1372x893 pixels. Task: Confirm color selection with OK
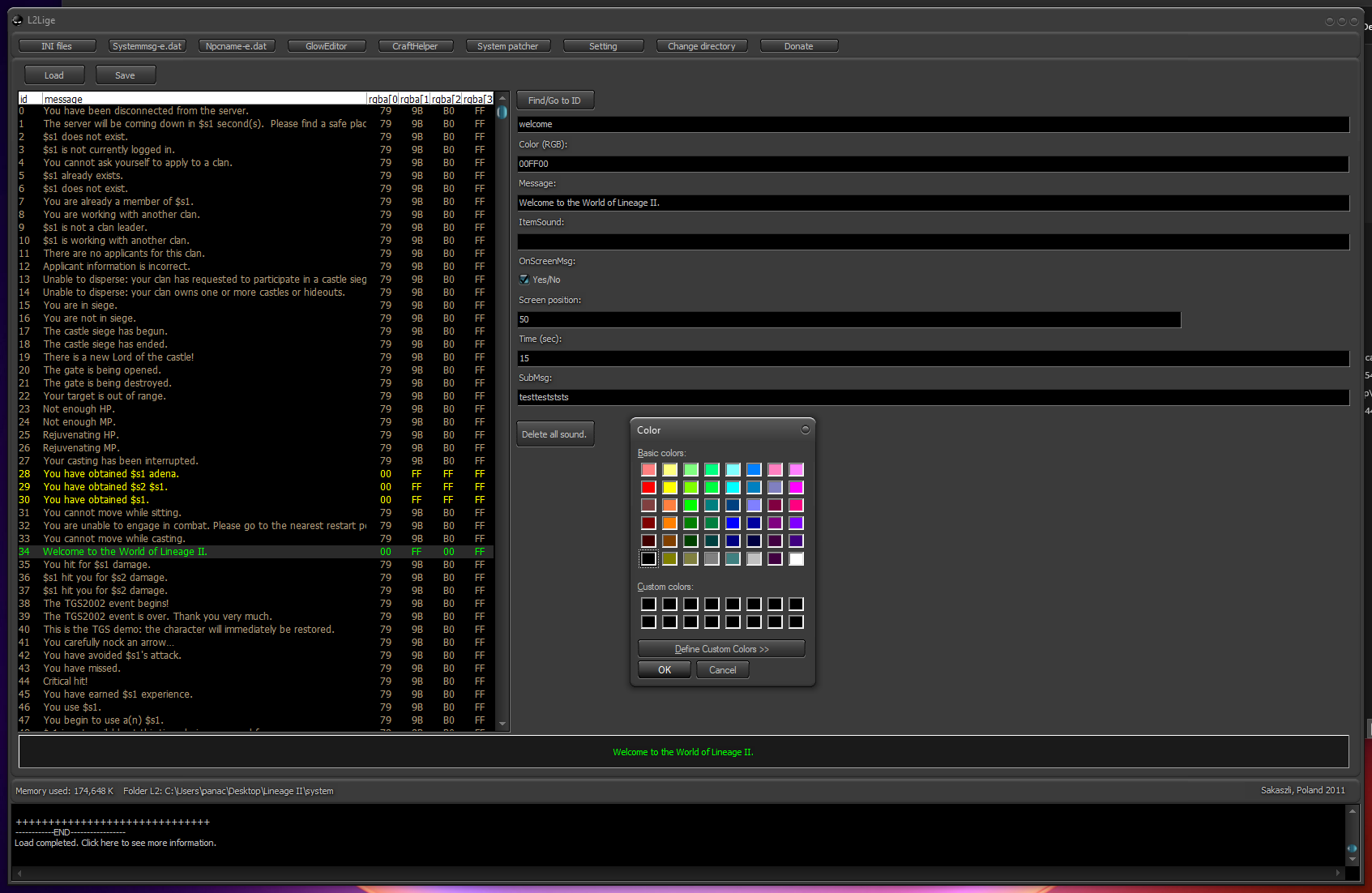pos(665,670)
